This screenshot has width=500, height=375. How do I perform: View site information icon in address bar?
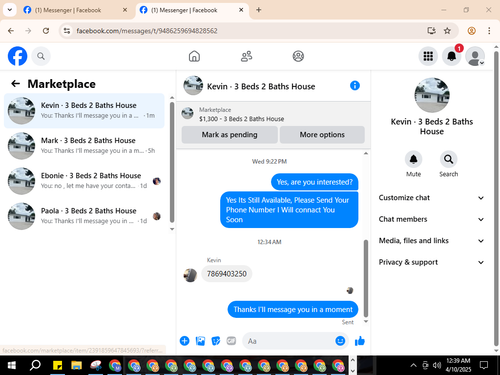(67, 31)
